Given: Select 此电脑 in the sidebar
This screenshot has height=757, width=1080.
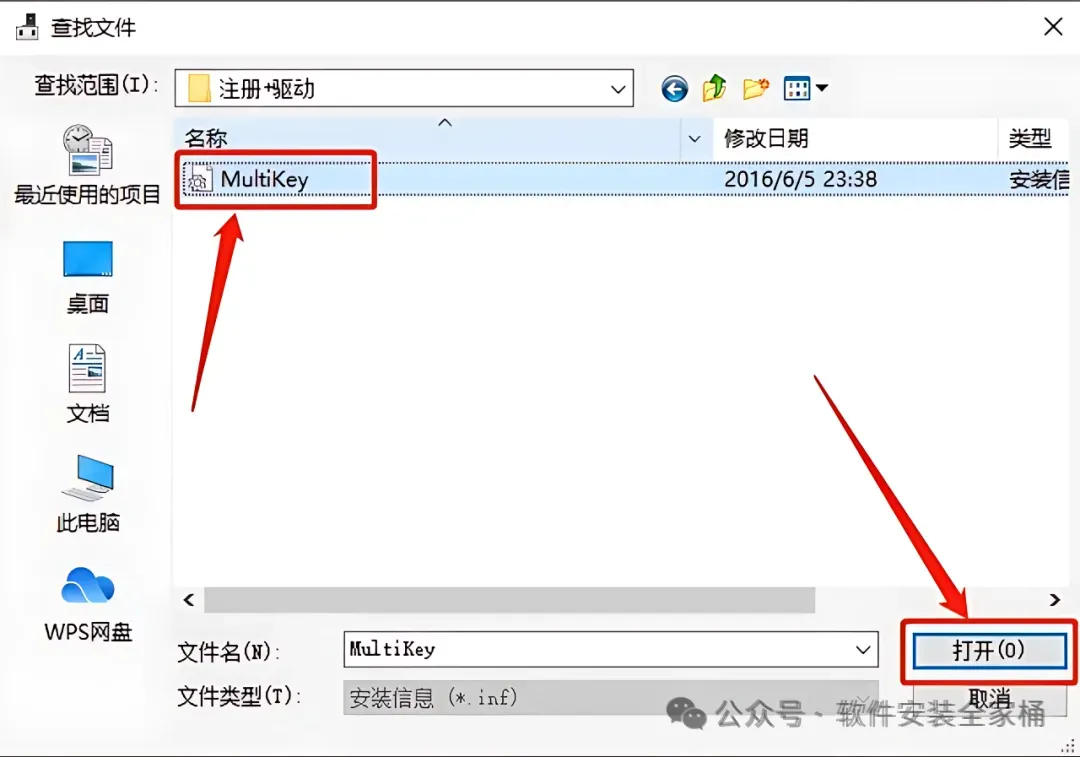Looking at the screenshot, I should [x=87, y=494].
